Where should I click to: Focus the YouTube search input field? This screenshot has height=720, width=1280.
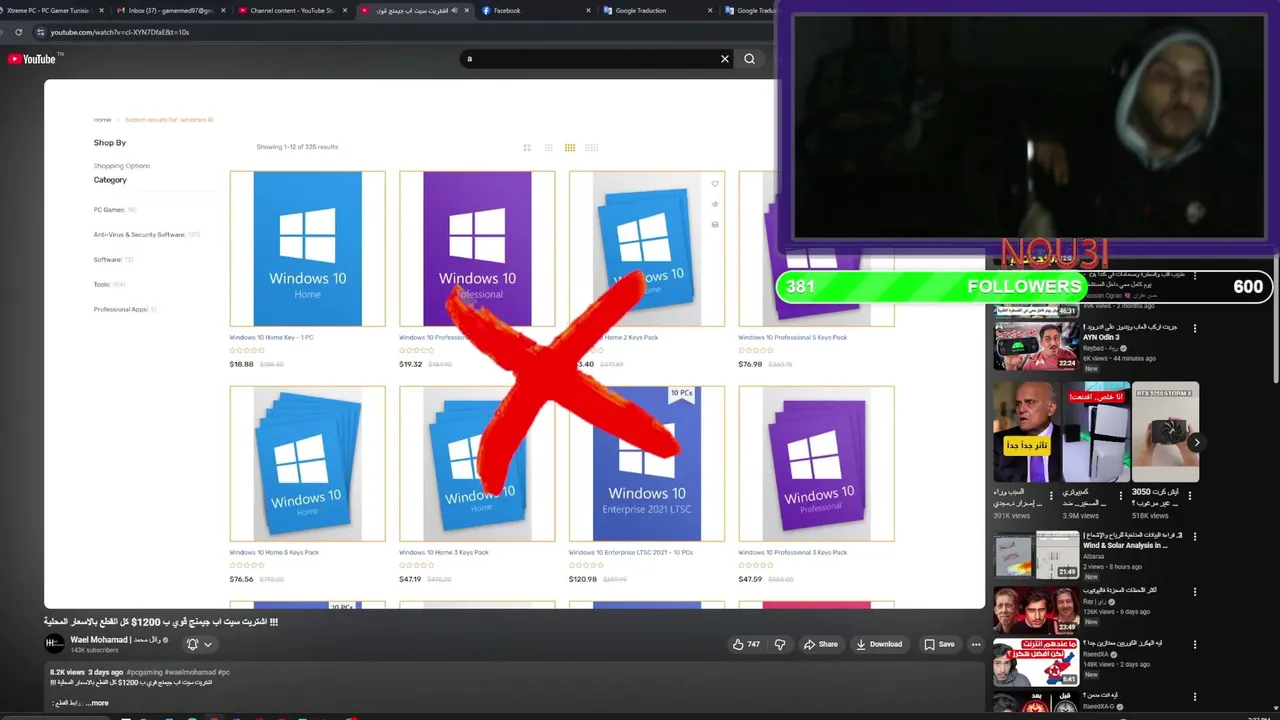click(x=590, y=59)
